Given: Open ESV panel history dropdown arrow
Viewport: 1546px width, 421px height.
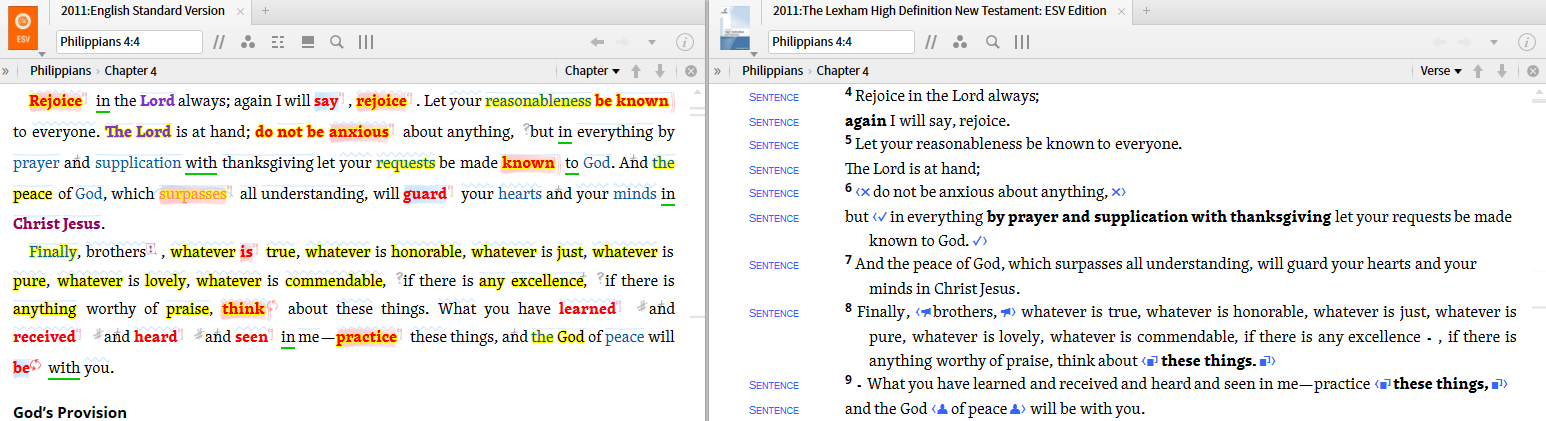Looking at the screenshot, I should [652, 42].
